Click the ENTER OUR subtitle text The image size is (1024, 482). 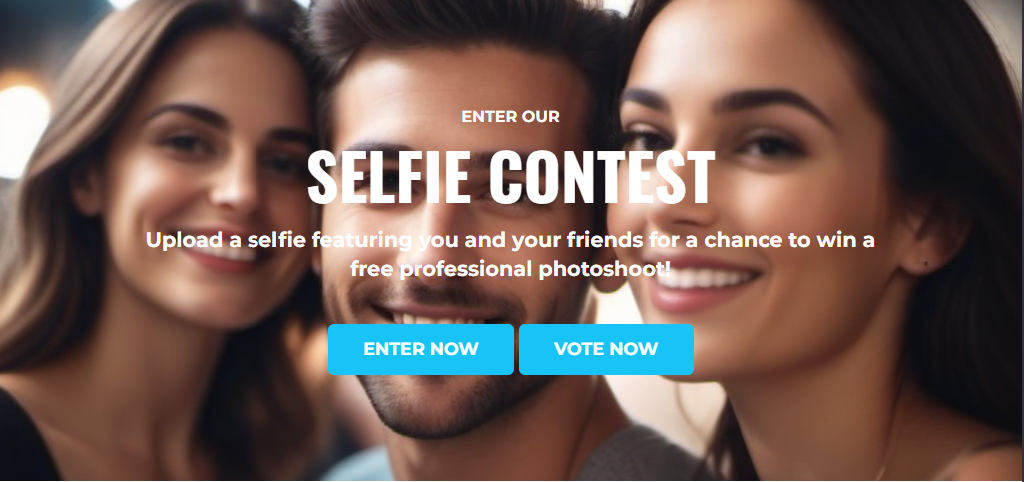pyautogui.click(x=511, y=117)
